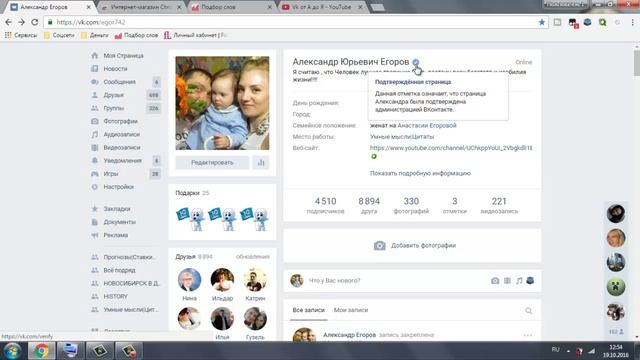Open friend Нина's avatar
Viewport: 640px width, 360px height.
[x=189, y=280]
